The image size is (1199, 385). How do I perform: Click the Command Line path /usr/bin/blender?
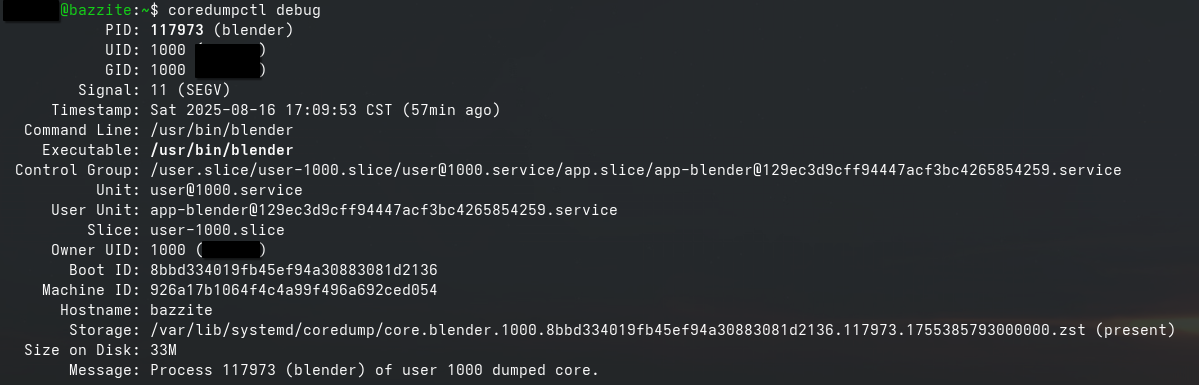[x=222, y=130]
